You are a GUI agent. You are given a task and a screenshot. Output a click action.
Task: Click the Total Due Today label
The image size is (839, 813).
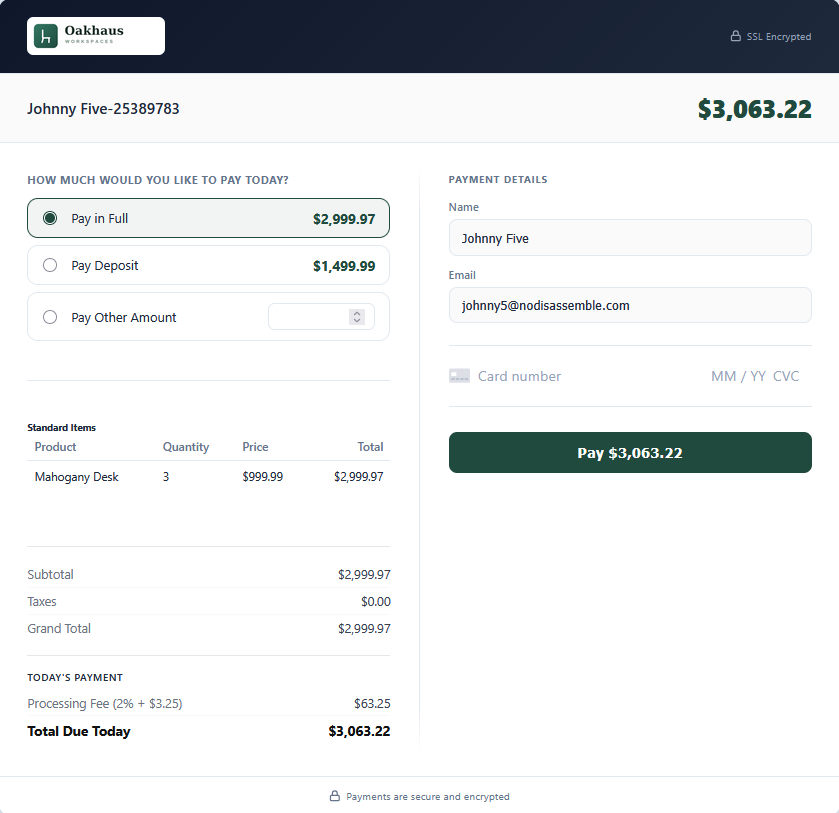pos(79,731)
